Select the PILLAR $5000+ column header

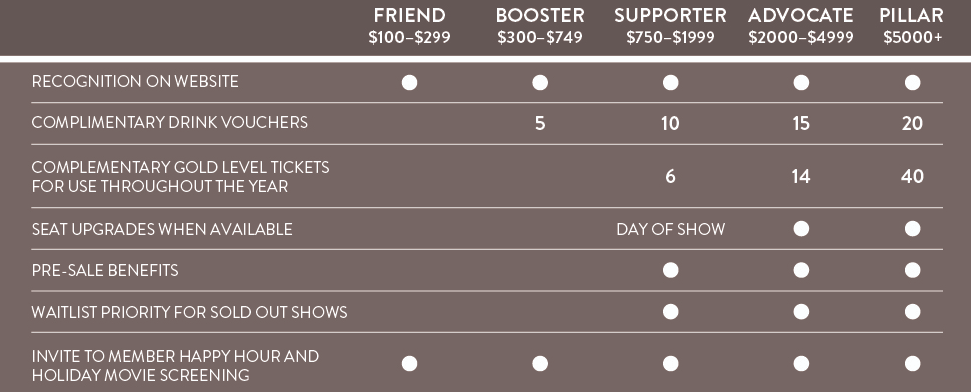912,25
